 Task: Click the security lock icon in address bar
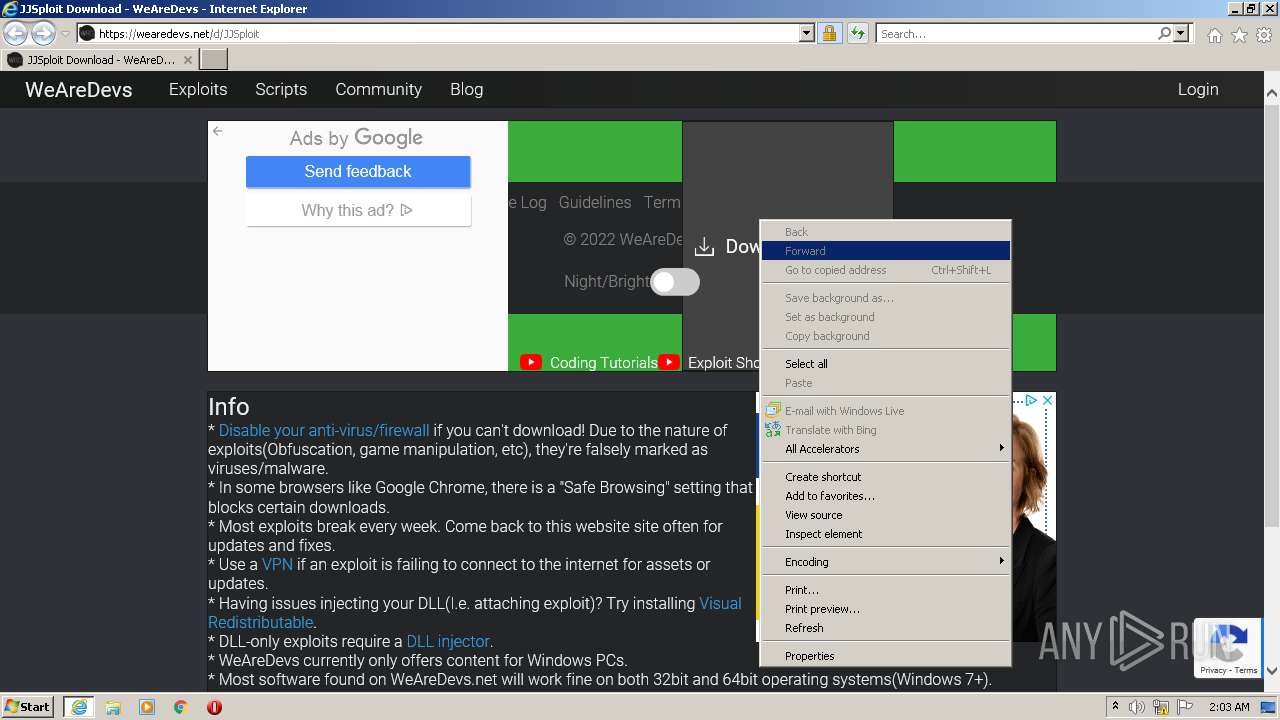829,33
